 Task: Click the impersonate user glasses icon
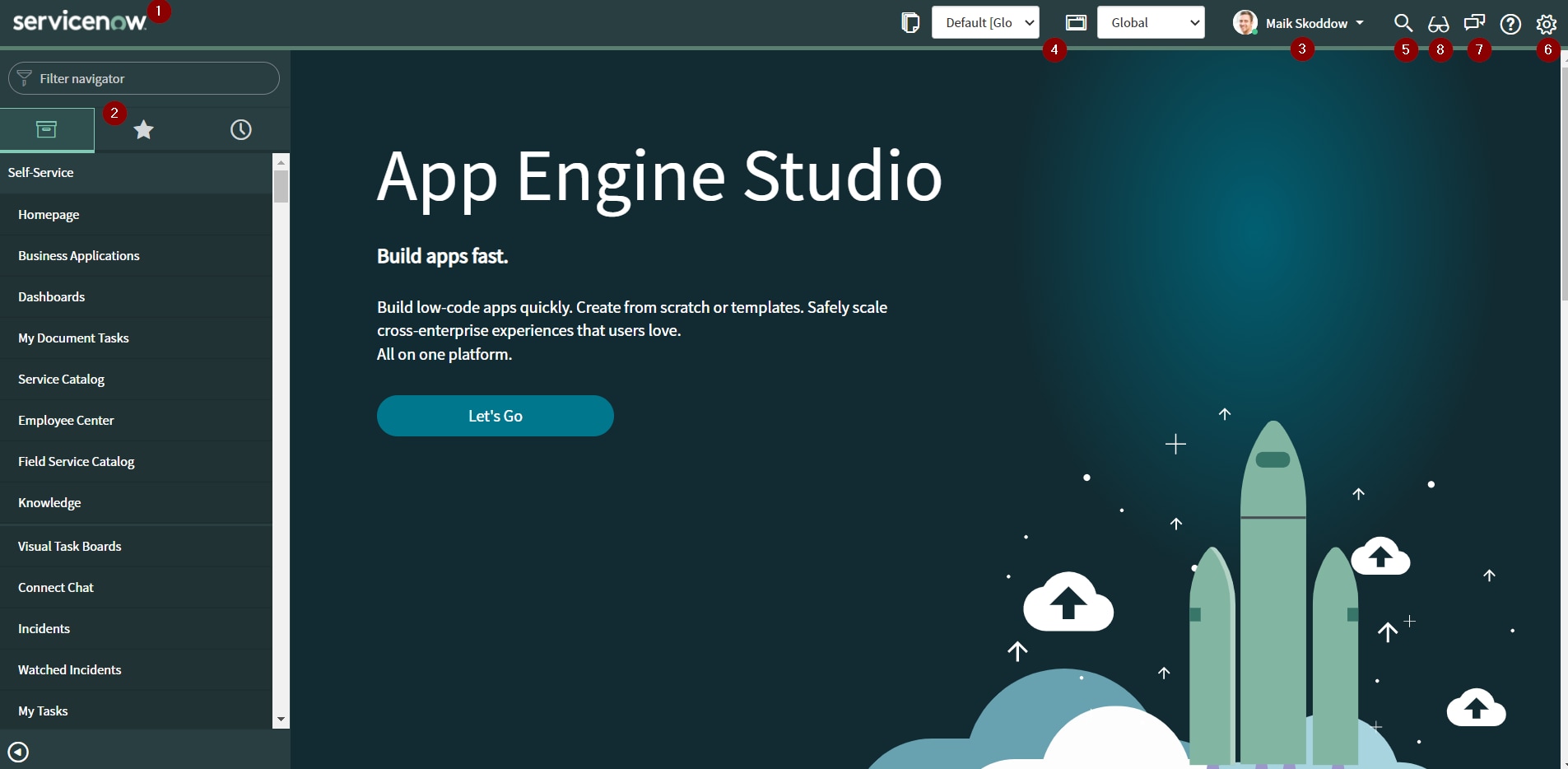click(1440, 22)
